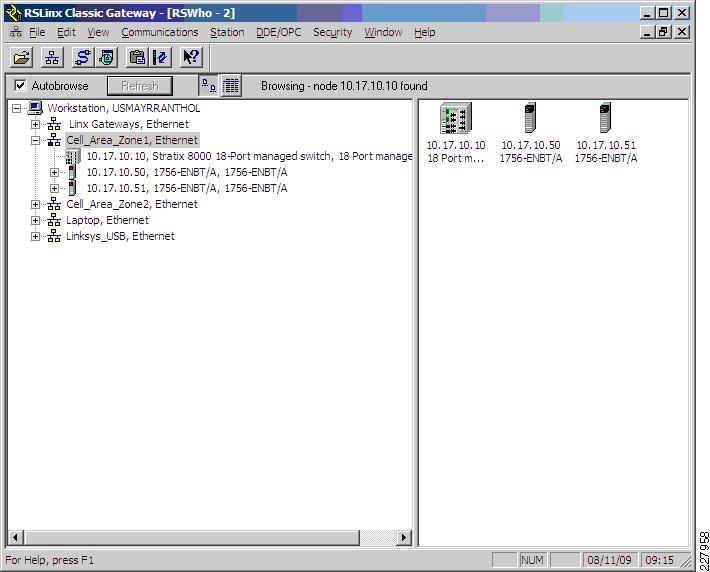
Task: Click the Workstation computer icon in tree
Action: coord(35,108)
